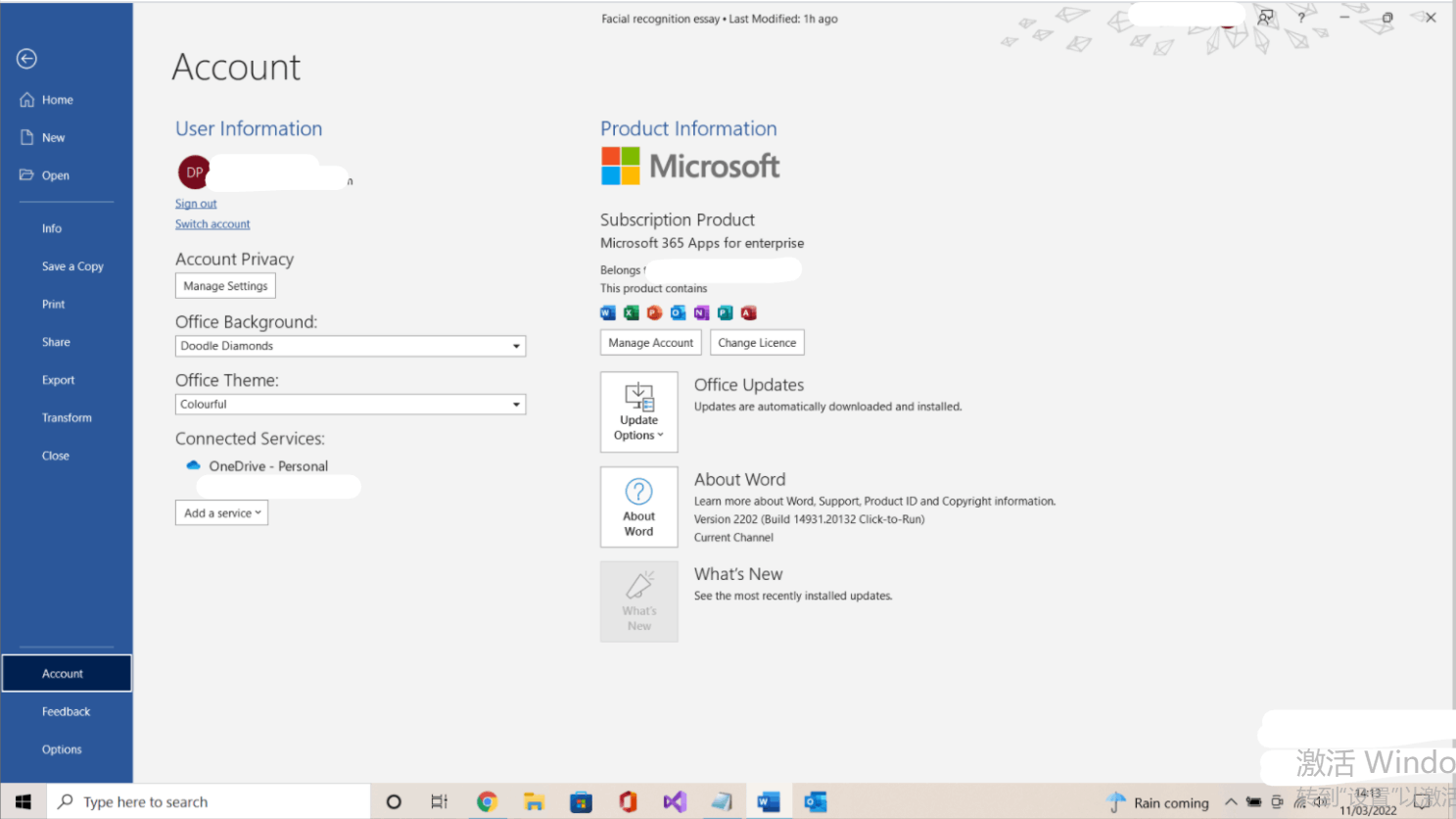This screenshot has height=819, width=1456.
Task: Click the Microsoft logo
Action: (690, 167)
